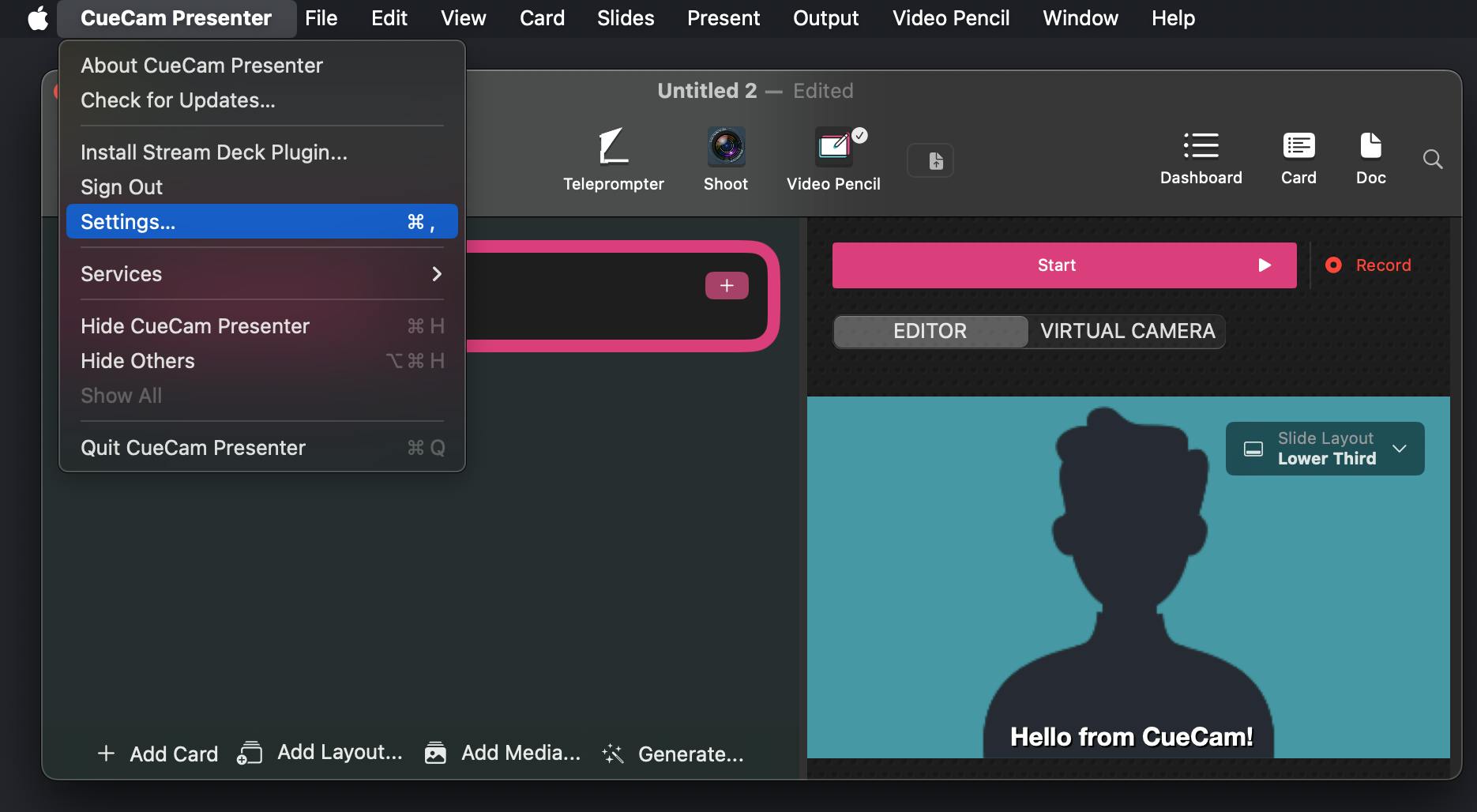Open the Card menu in menu bar

[x=542, y=18]
